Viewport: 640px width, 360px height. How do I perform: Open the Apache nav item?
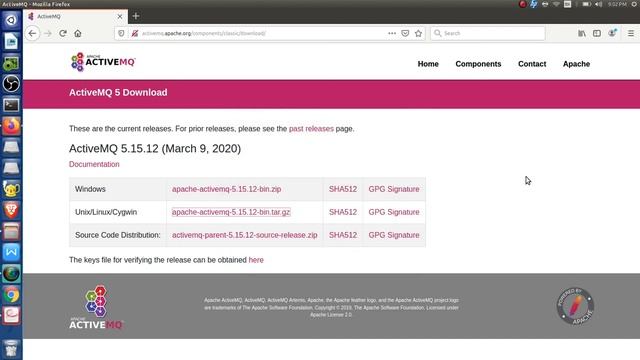pyautogui.click(x=576, y=64)
